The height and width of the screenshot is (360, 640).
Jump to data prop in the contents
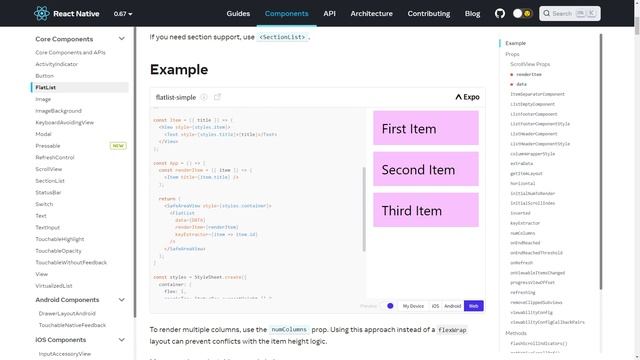521,84
